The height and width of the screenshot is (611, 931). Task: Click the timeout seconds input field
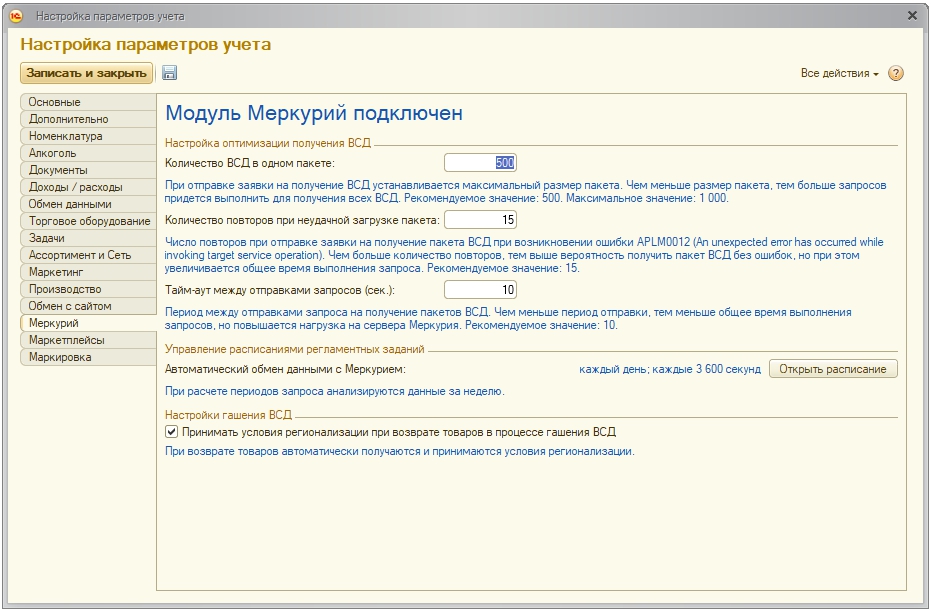480,290
